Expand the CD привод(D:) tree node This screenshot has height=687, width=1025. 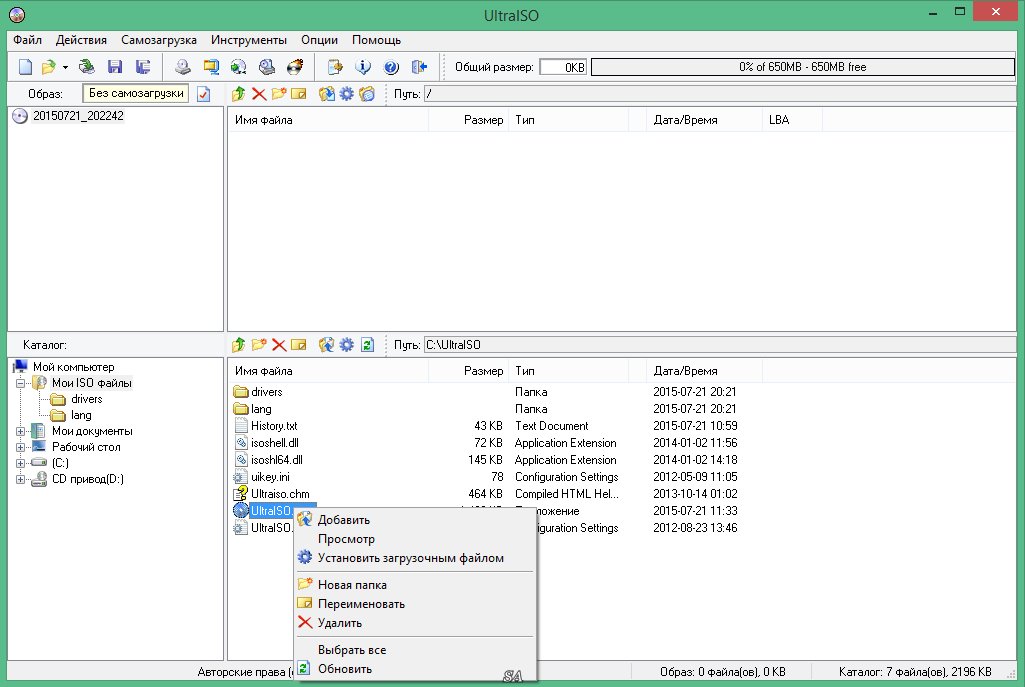[20, 480]
